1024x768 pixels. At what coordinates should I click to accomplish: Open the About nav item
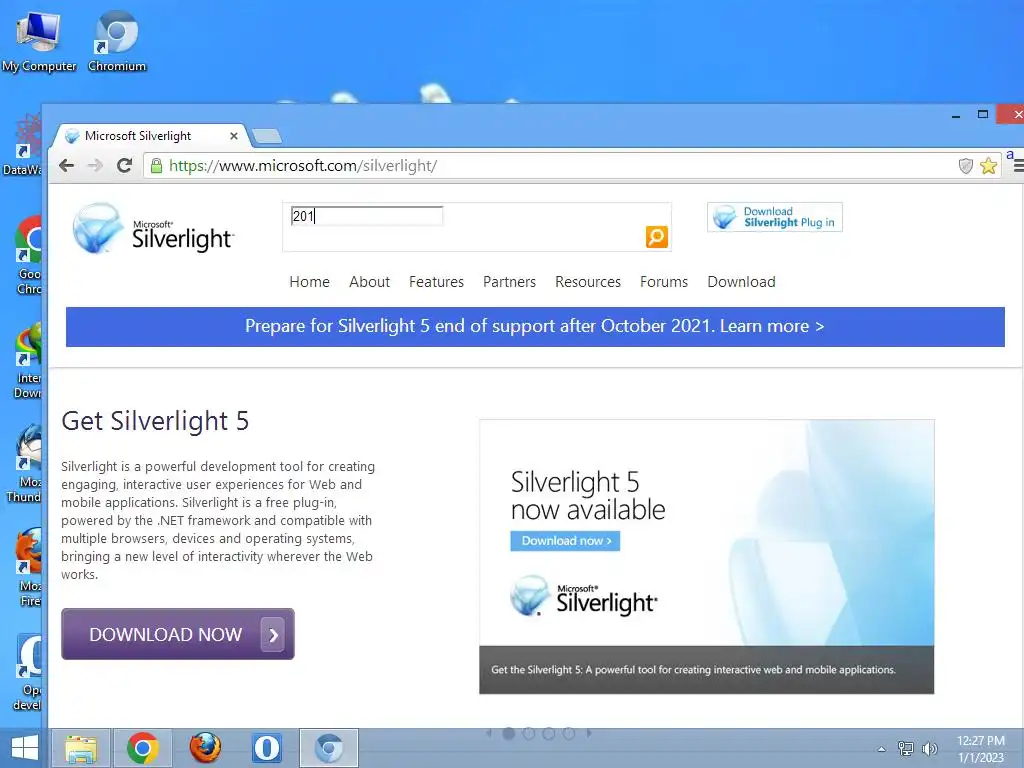(370, 282)
